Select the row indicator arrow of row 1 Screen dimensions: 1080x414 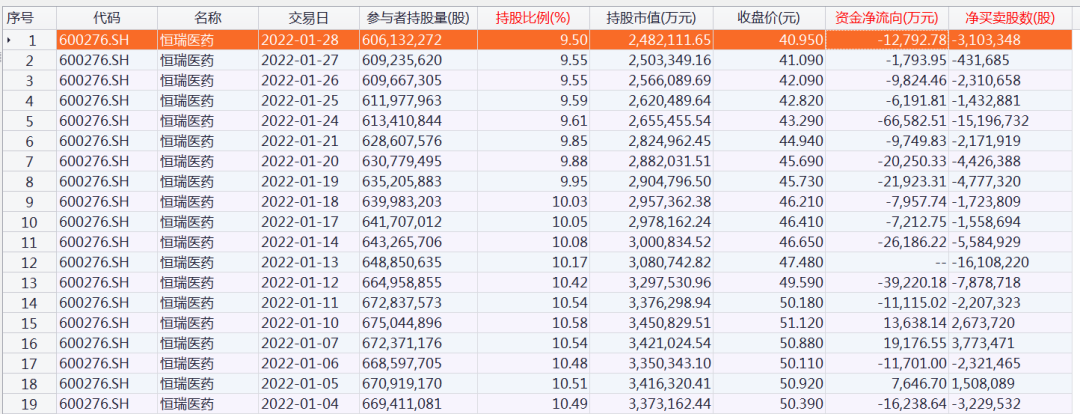coord(8,41)
